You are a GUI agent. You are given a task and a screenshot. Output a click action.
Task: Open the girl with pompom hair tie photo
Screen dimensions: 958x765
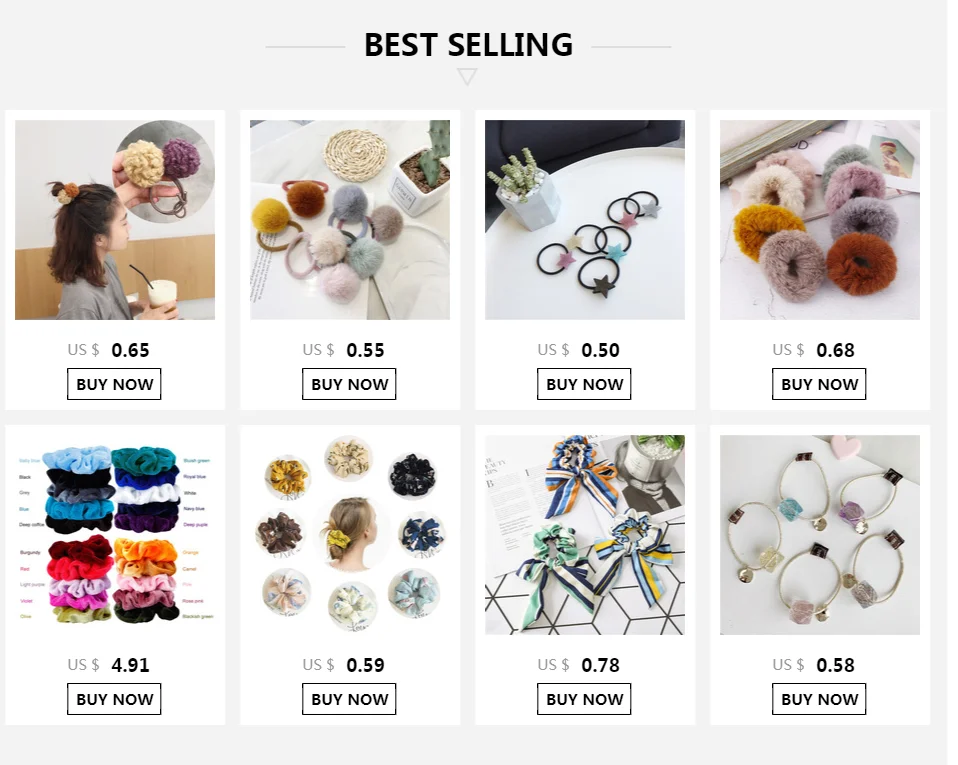(115, 219)
